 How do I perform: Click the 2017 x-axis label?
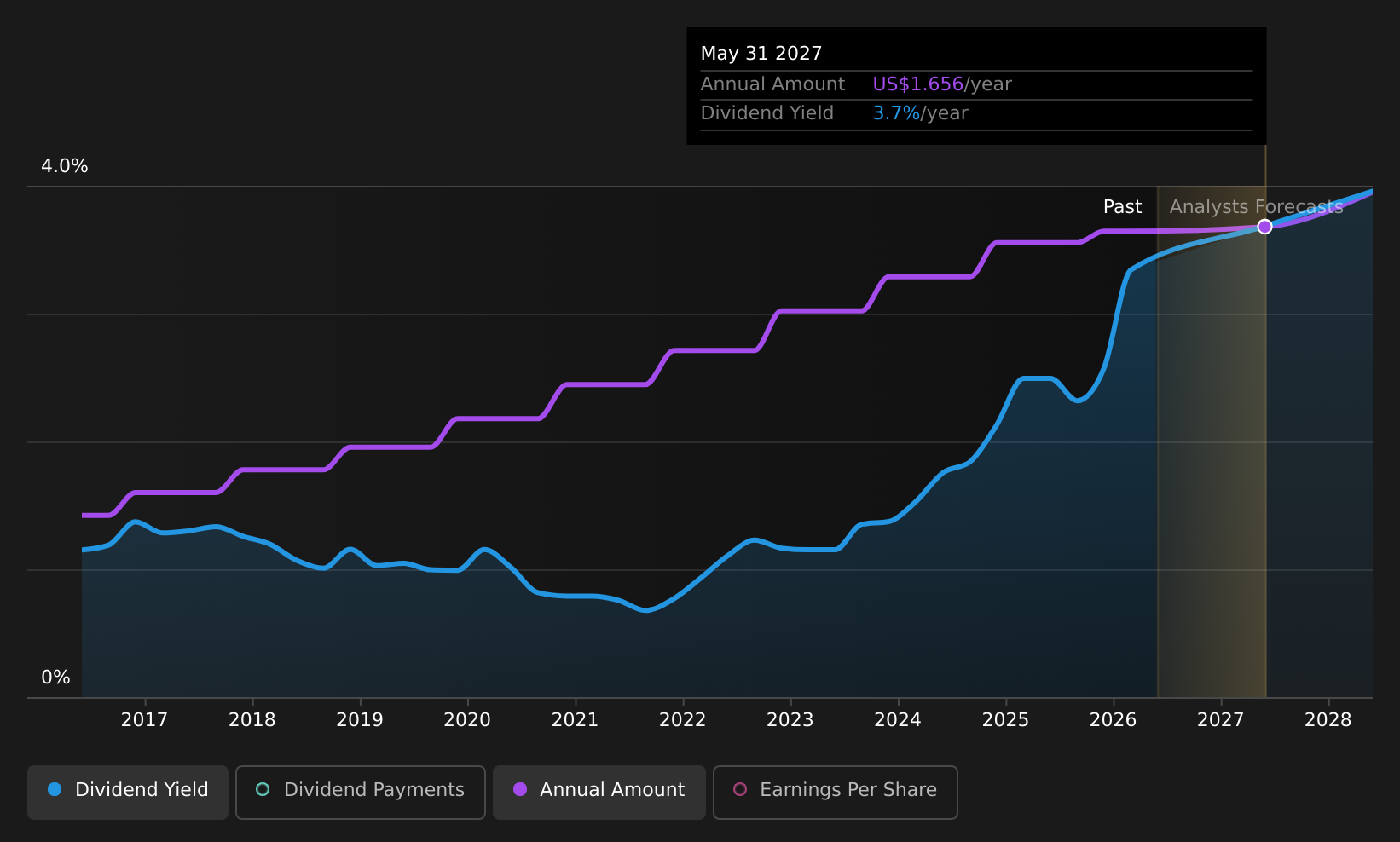(144, 720)
